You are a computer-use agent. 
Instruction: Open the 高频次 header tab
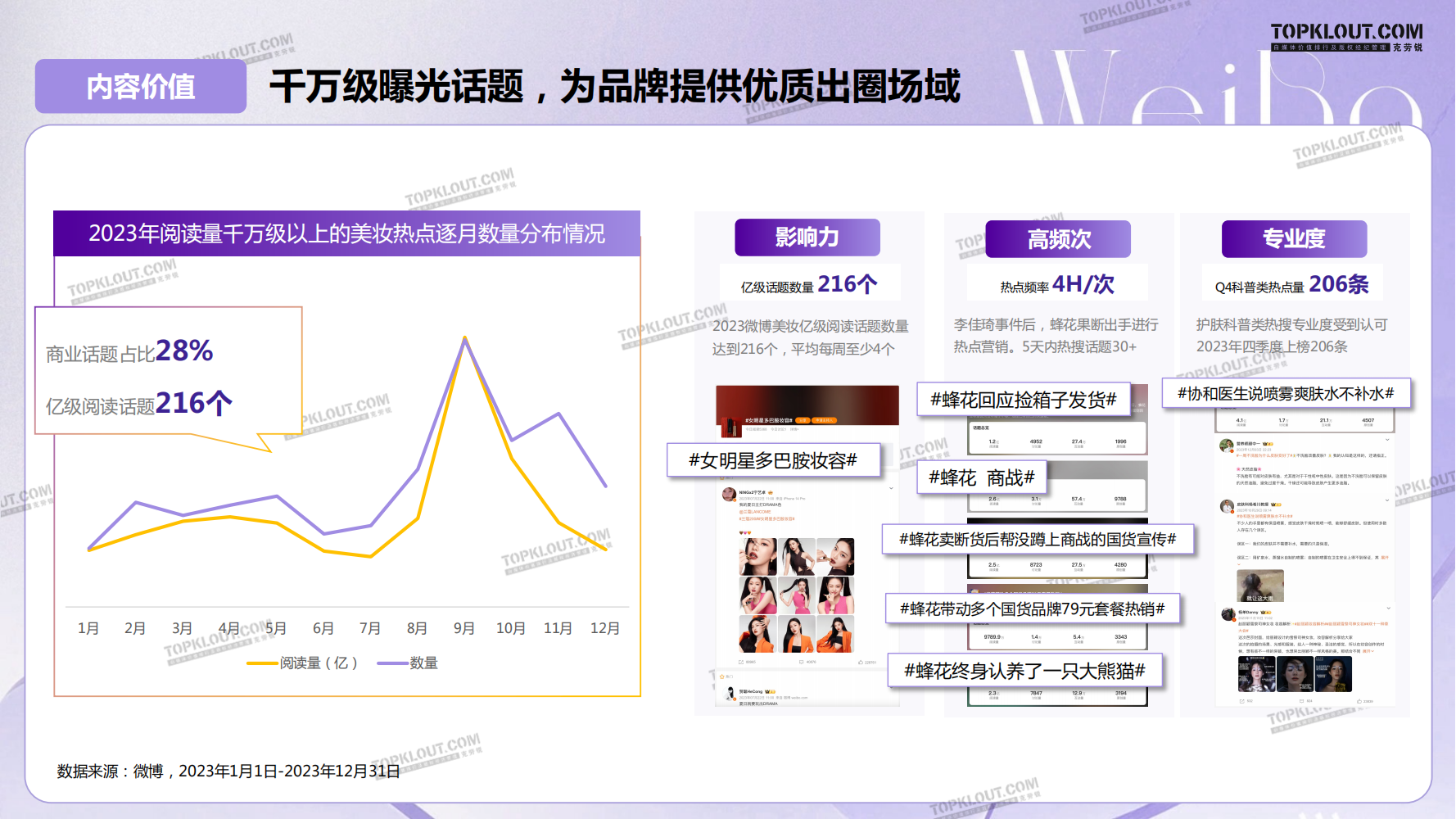pos(1058,239)
